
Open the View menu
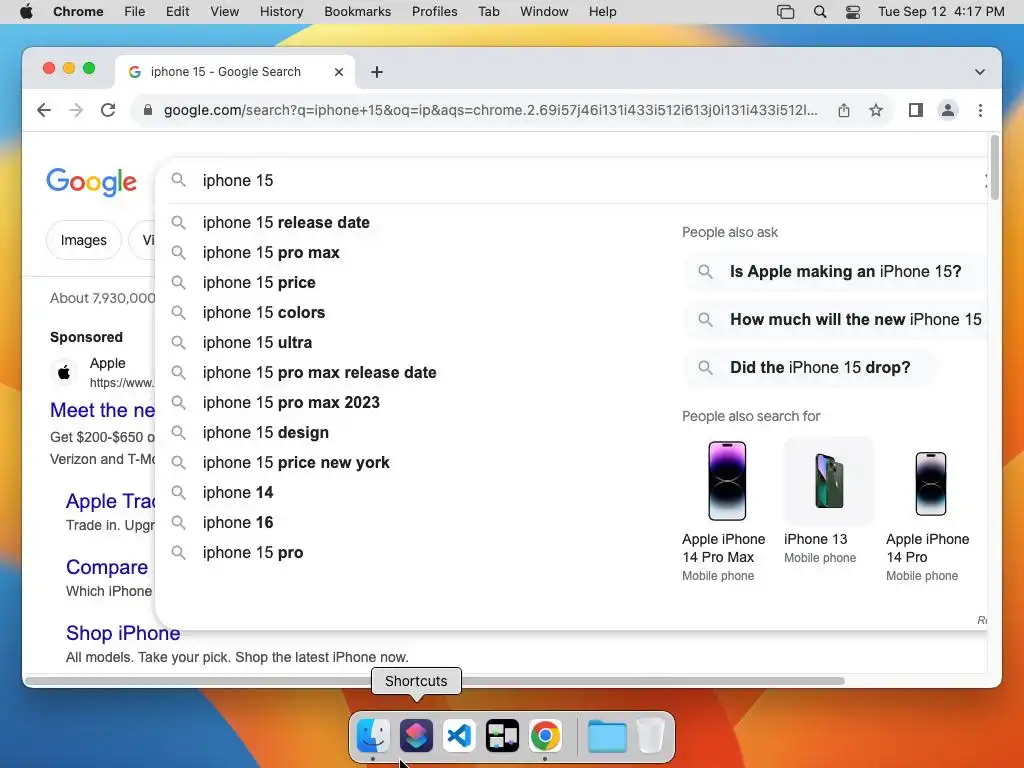[225, 12]
